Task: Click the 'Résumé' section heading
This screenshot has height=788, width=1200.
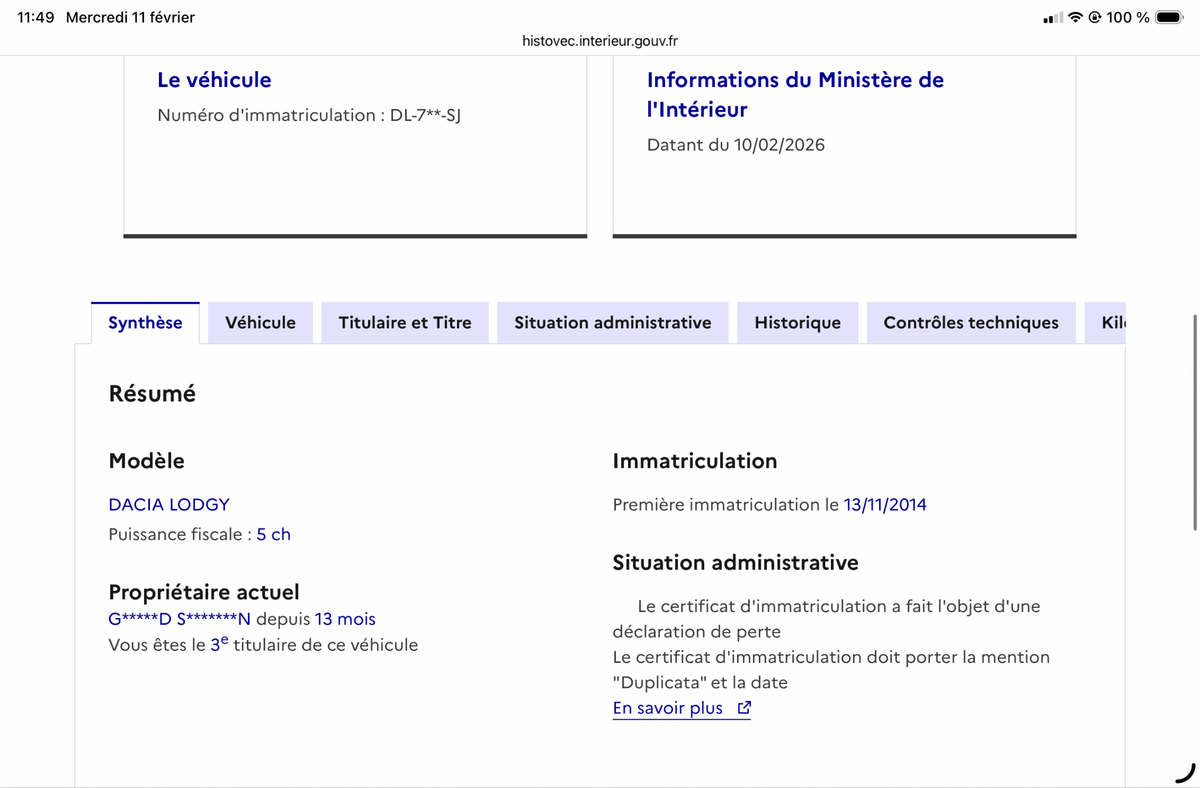Action: [x=152, y=394]
